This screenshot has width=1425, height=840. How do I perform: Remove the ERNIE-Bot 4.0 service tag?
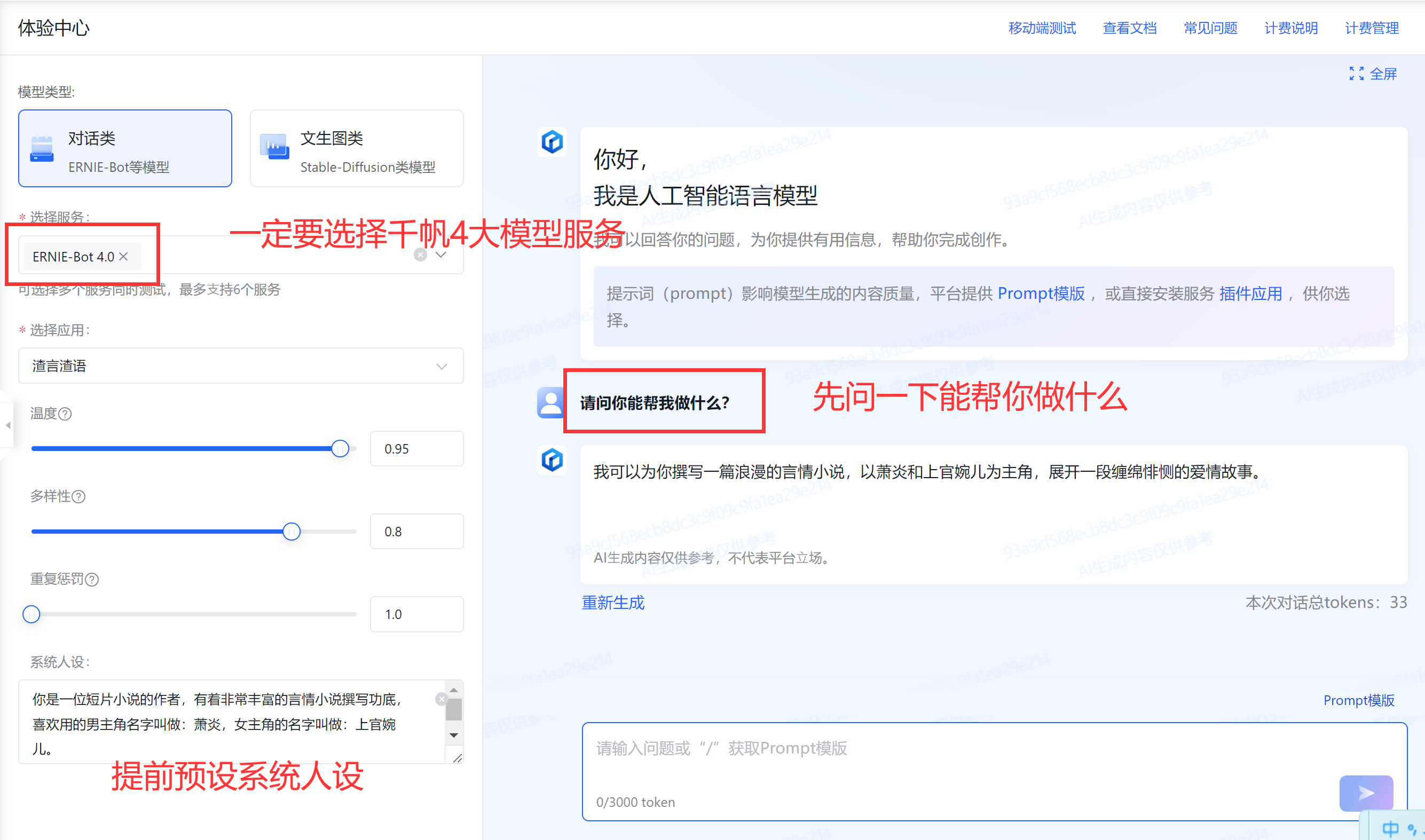tap(123, 256)
